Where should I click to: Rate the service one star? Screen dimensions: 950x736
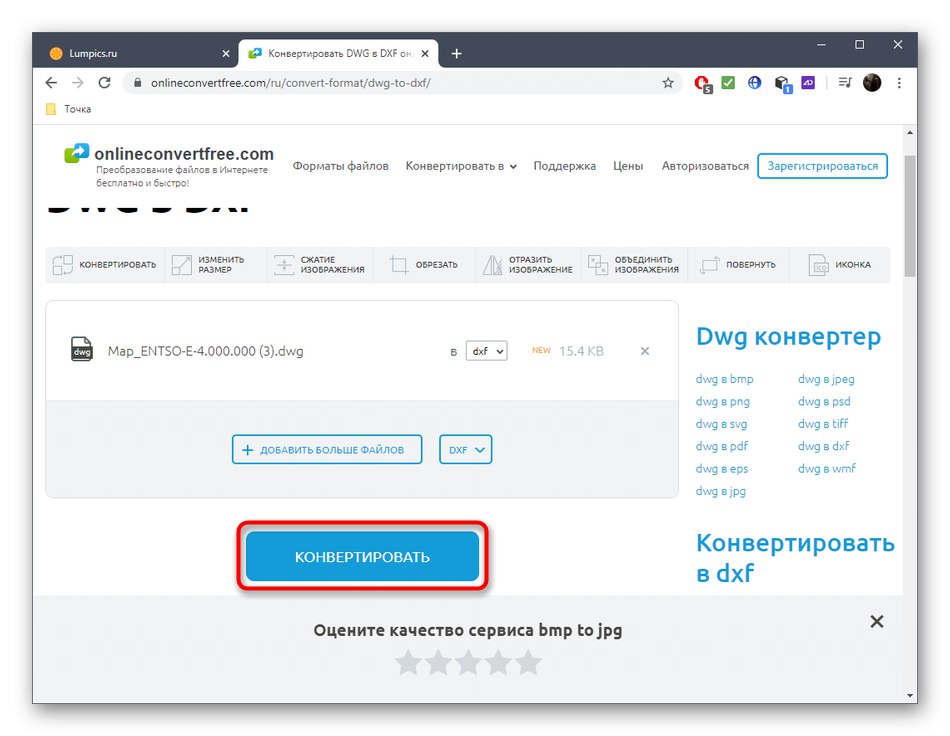click(408, 662)
